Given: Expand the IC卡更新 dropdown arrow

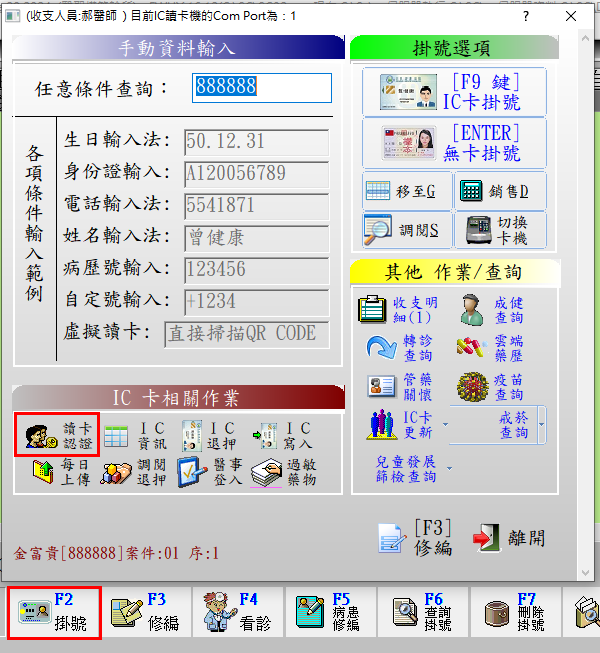Looking at the screenshot, I should click(443, 425).
